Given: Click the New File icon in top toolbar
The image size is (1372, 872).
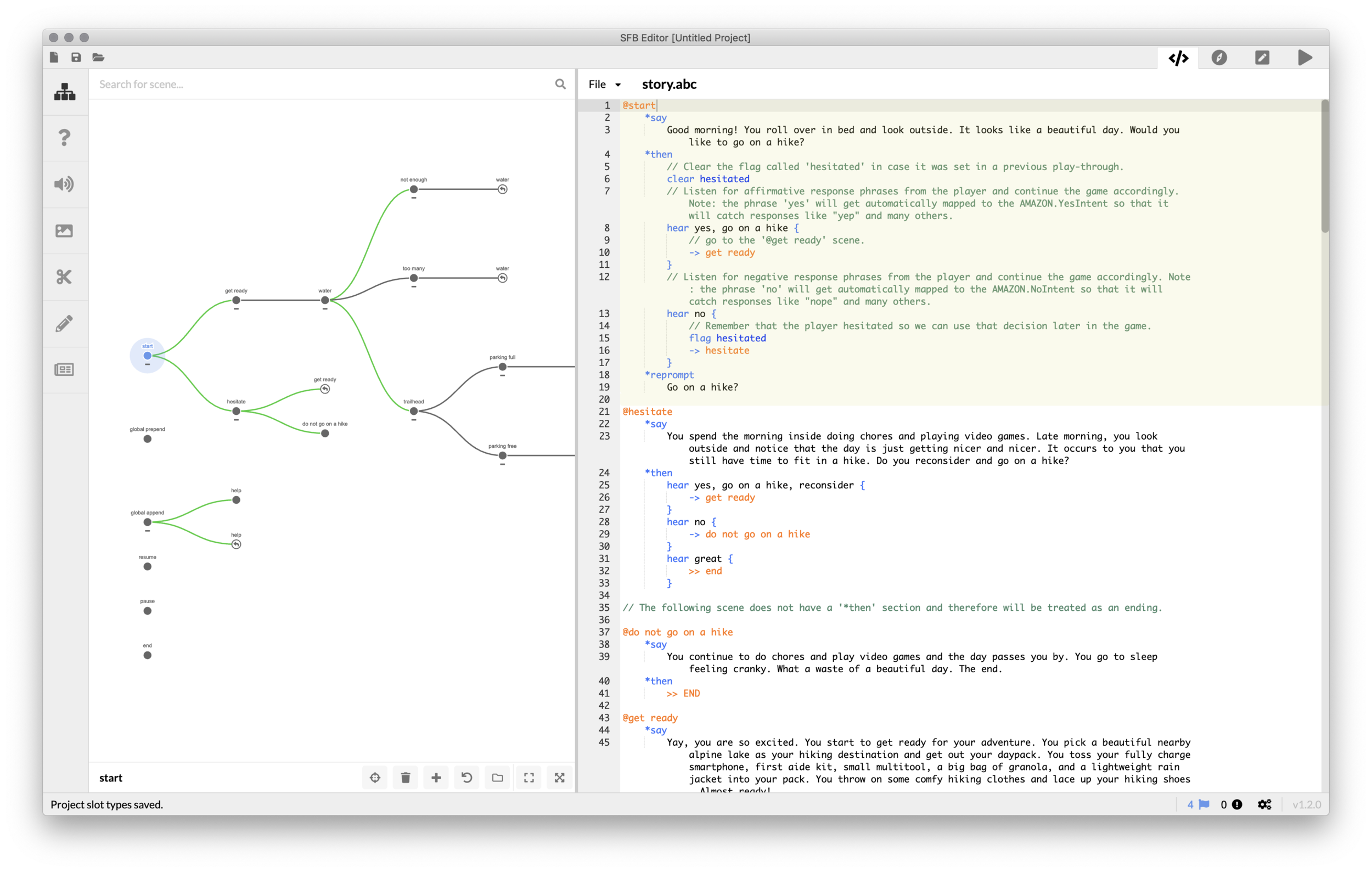Looking at the screenshot, I should click(54, 57).
